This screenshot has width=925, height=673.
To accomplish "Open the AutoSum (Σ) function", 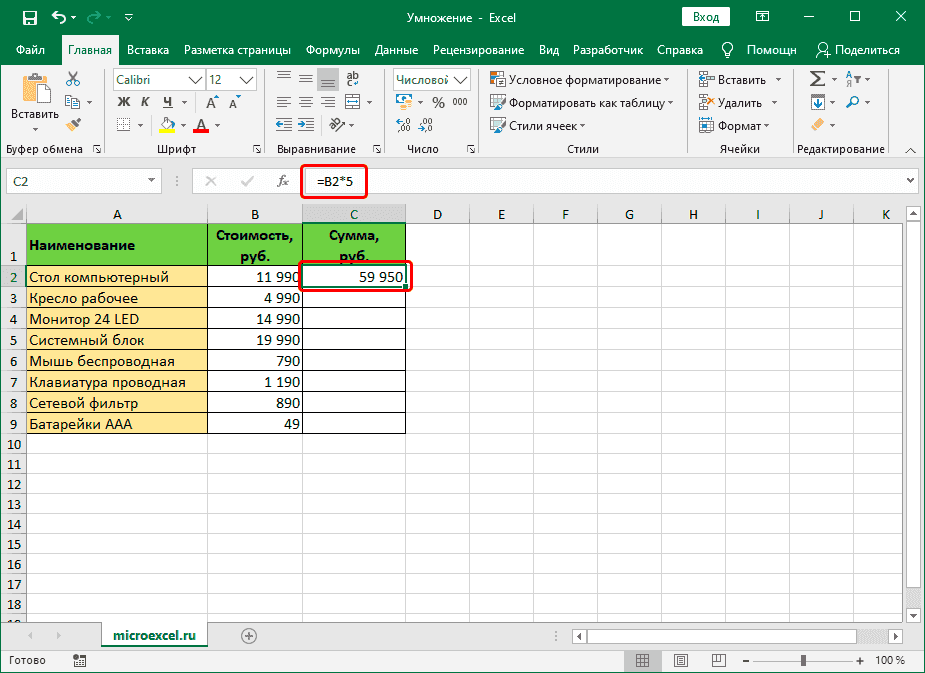I will [818, 78].
